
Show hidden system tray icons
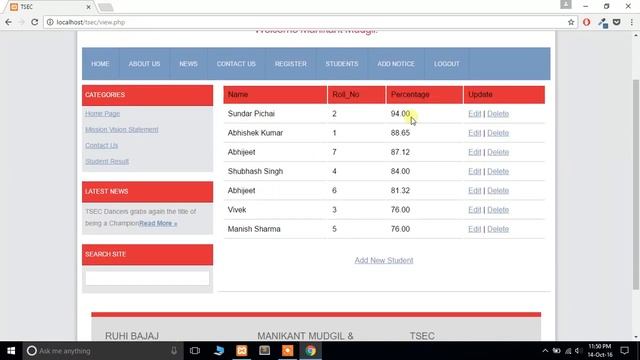click(x=545, y=351)
